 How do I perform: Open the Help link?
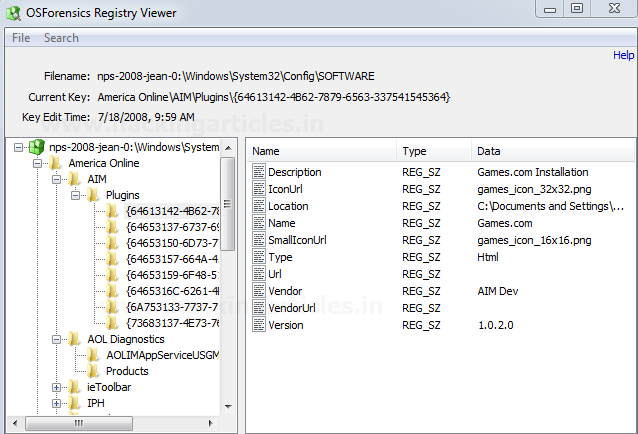tap(623, 56)
